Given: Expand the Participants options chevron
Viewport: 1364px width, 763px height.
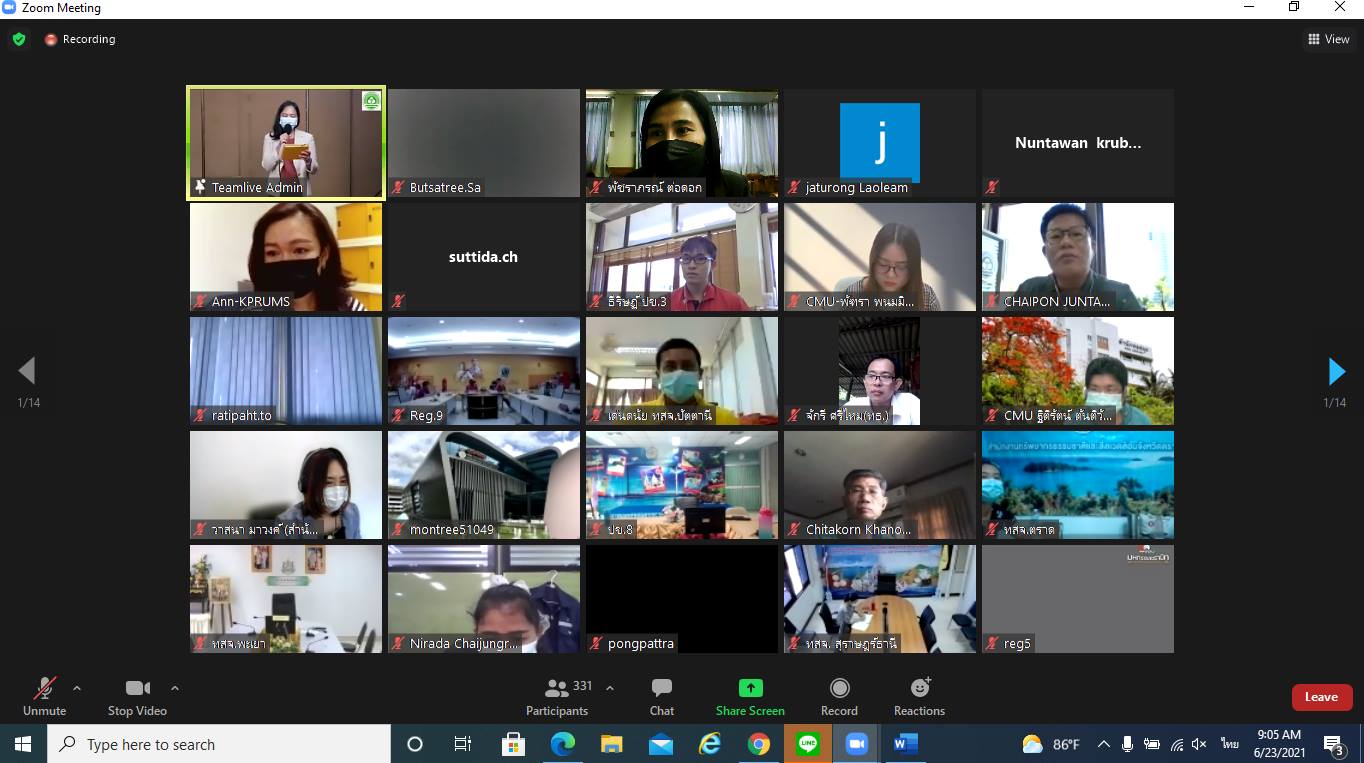Looking at the screenshot, I should coord(610,688).
